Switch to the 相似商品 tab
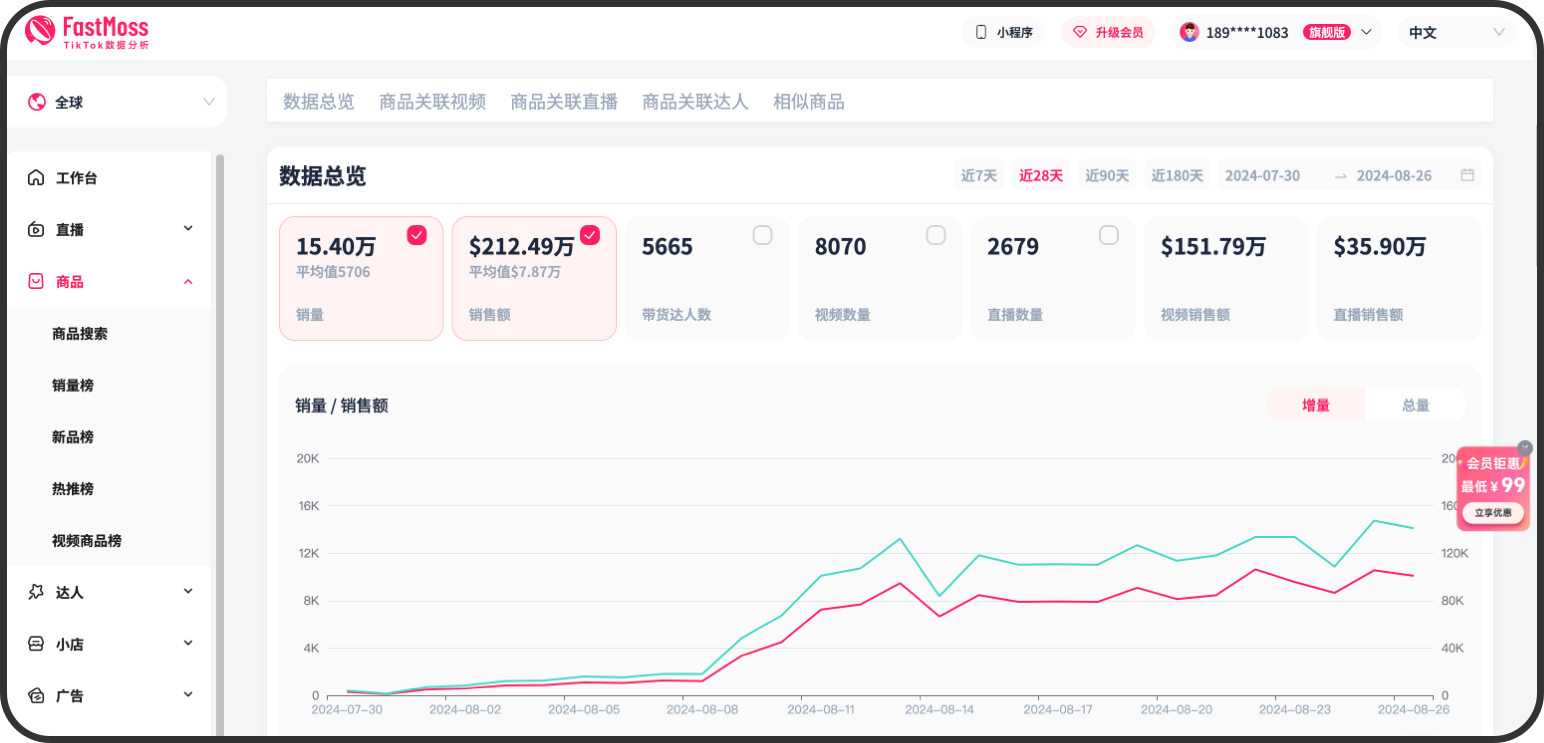The image size is (1544, 743). click(x=809, y=101)
